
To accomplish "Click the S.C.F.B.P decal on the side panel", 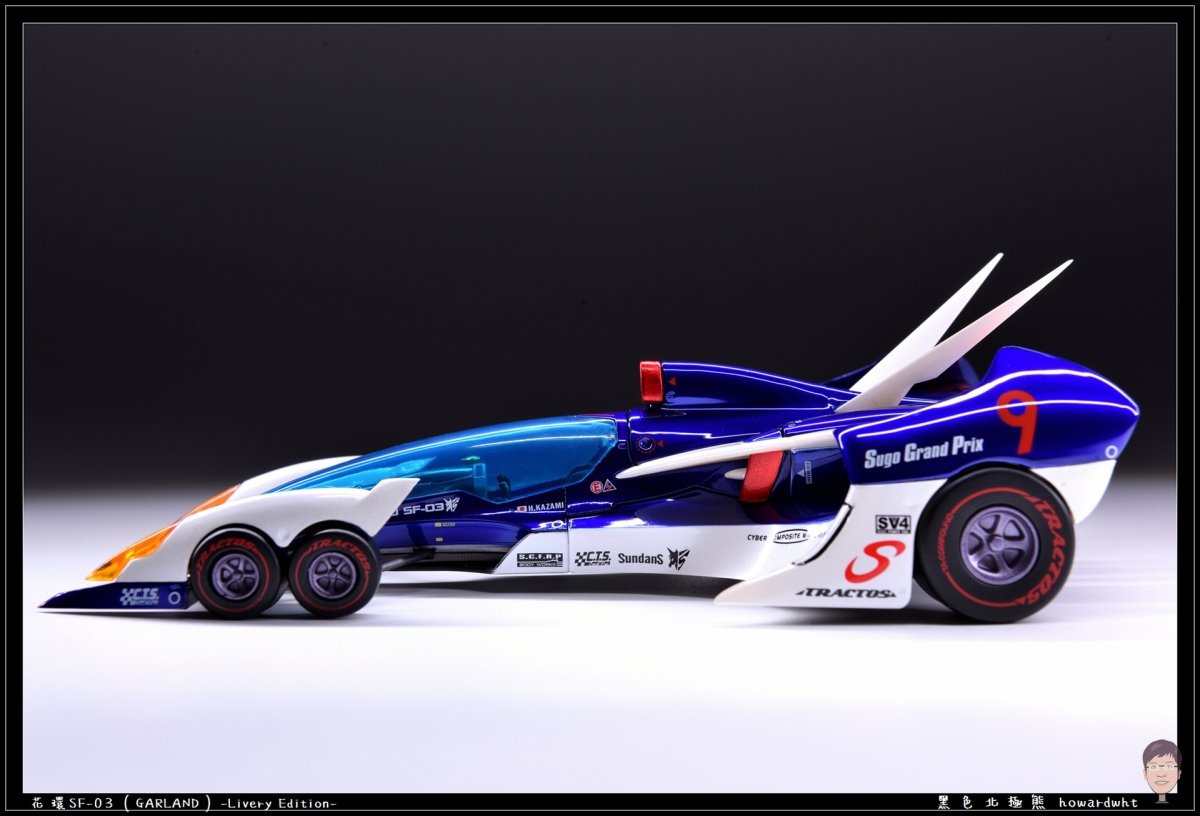I will coord(539,559).
